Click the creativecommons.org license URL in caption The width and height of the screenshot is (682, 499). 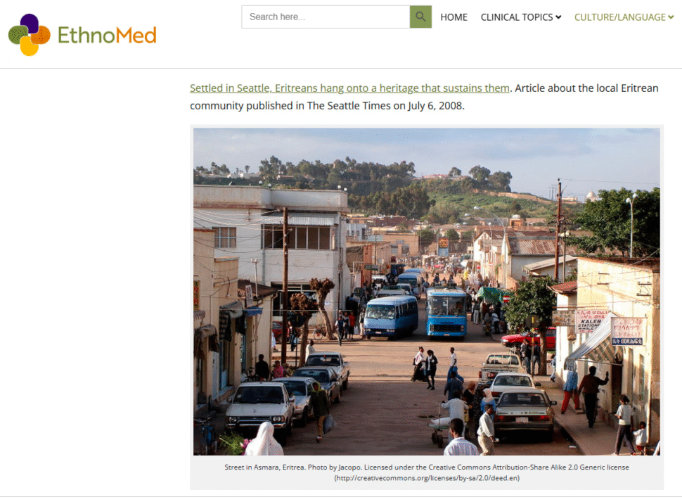(x=427, y=478)
